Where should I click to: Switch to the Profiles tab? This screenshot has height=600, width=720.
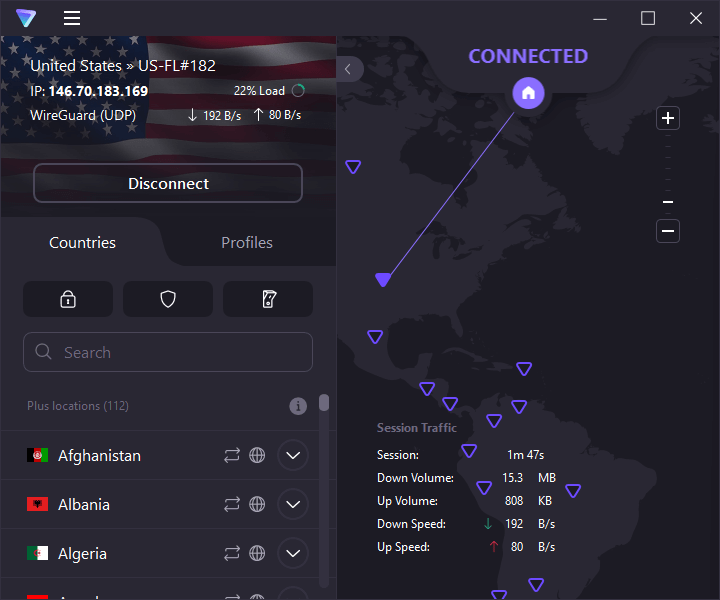click(x=246, y=243)
